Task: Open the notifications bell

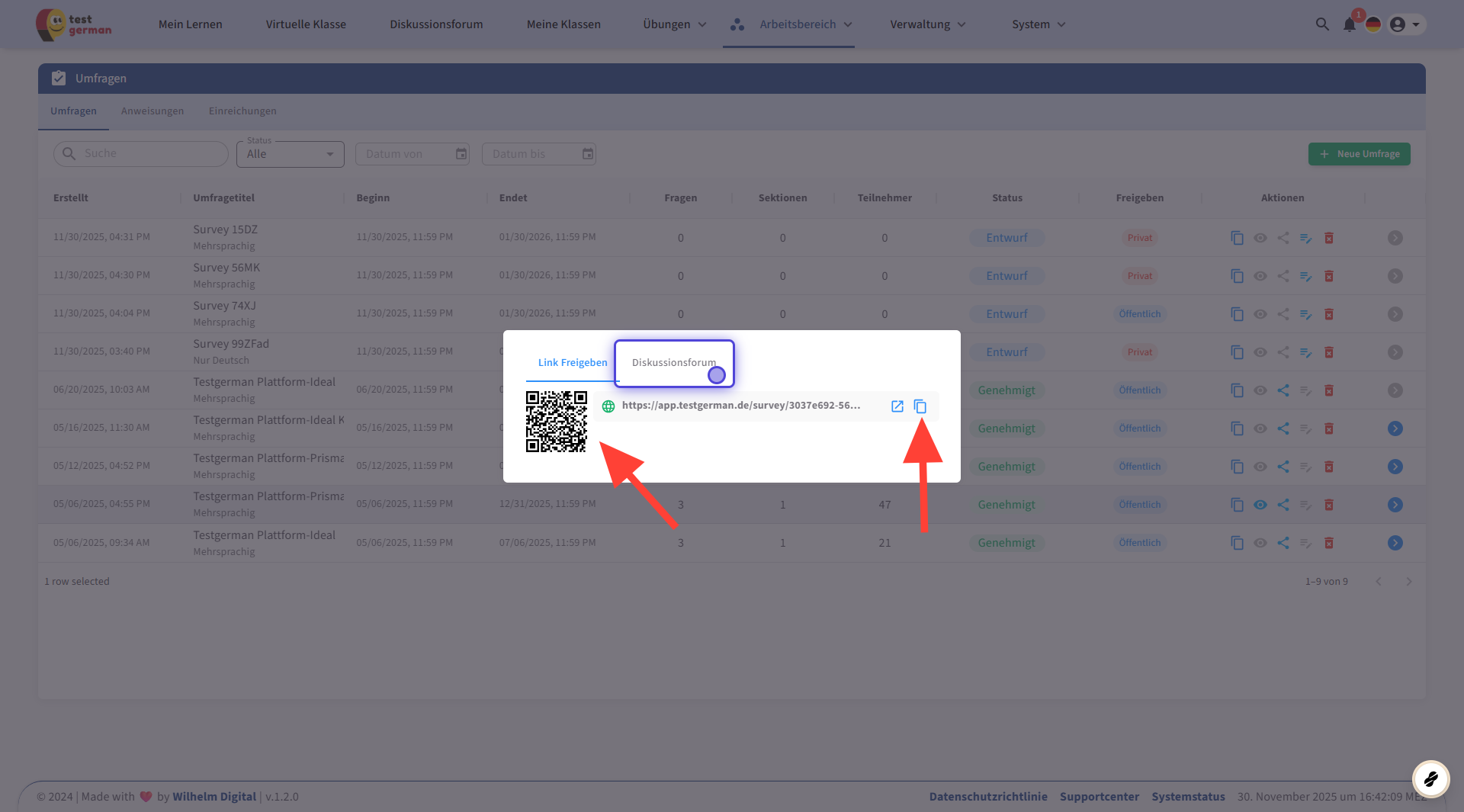Action: 1349,24
